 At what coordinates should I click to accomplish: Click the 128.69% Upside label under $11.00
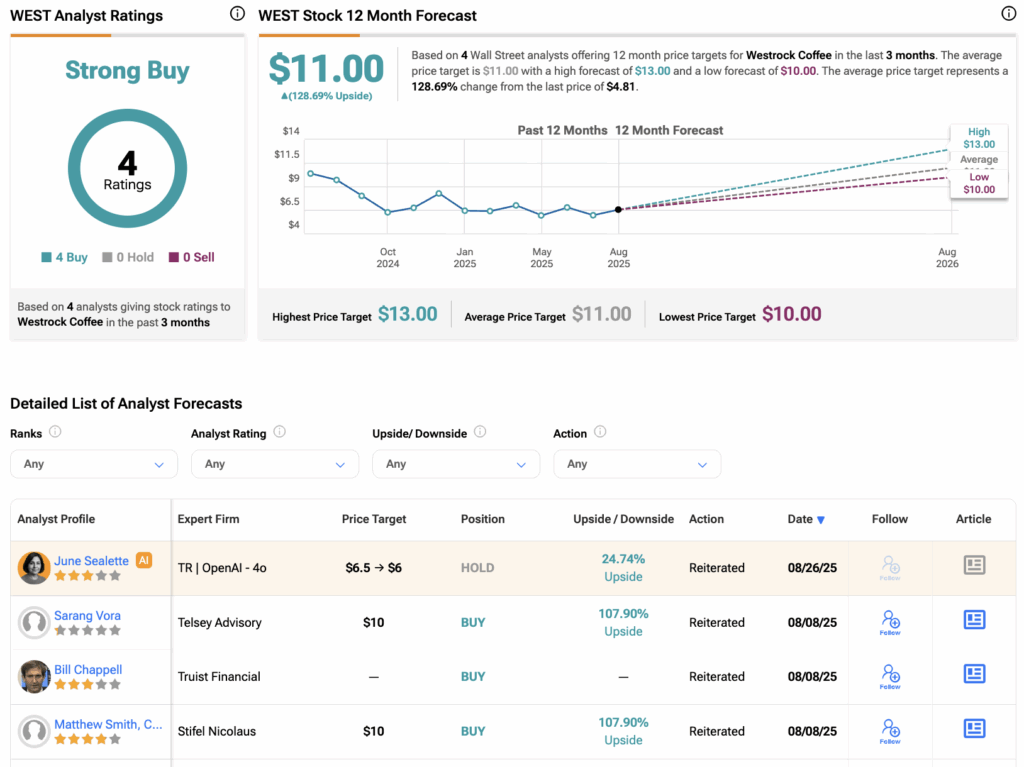(x=327, y=96)
